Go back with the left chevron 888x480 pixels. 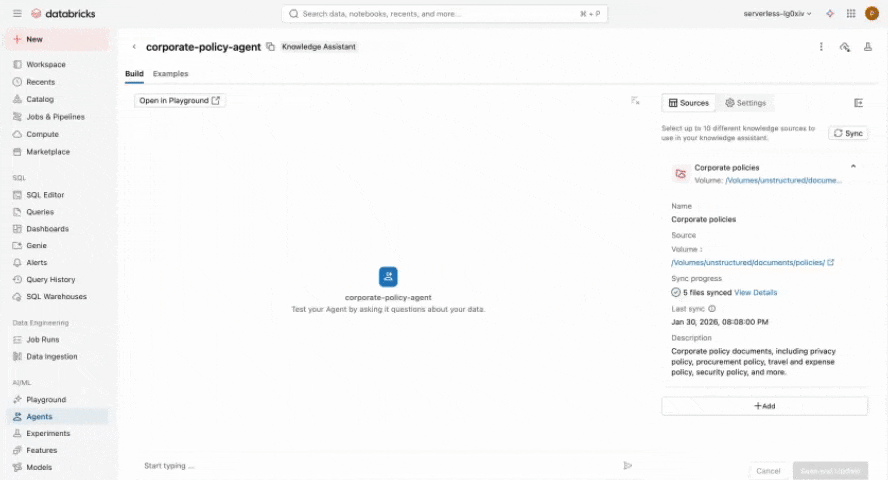click(x=134, y=47)
